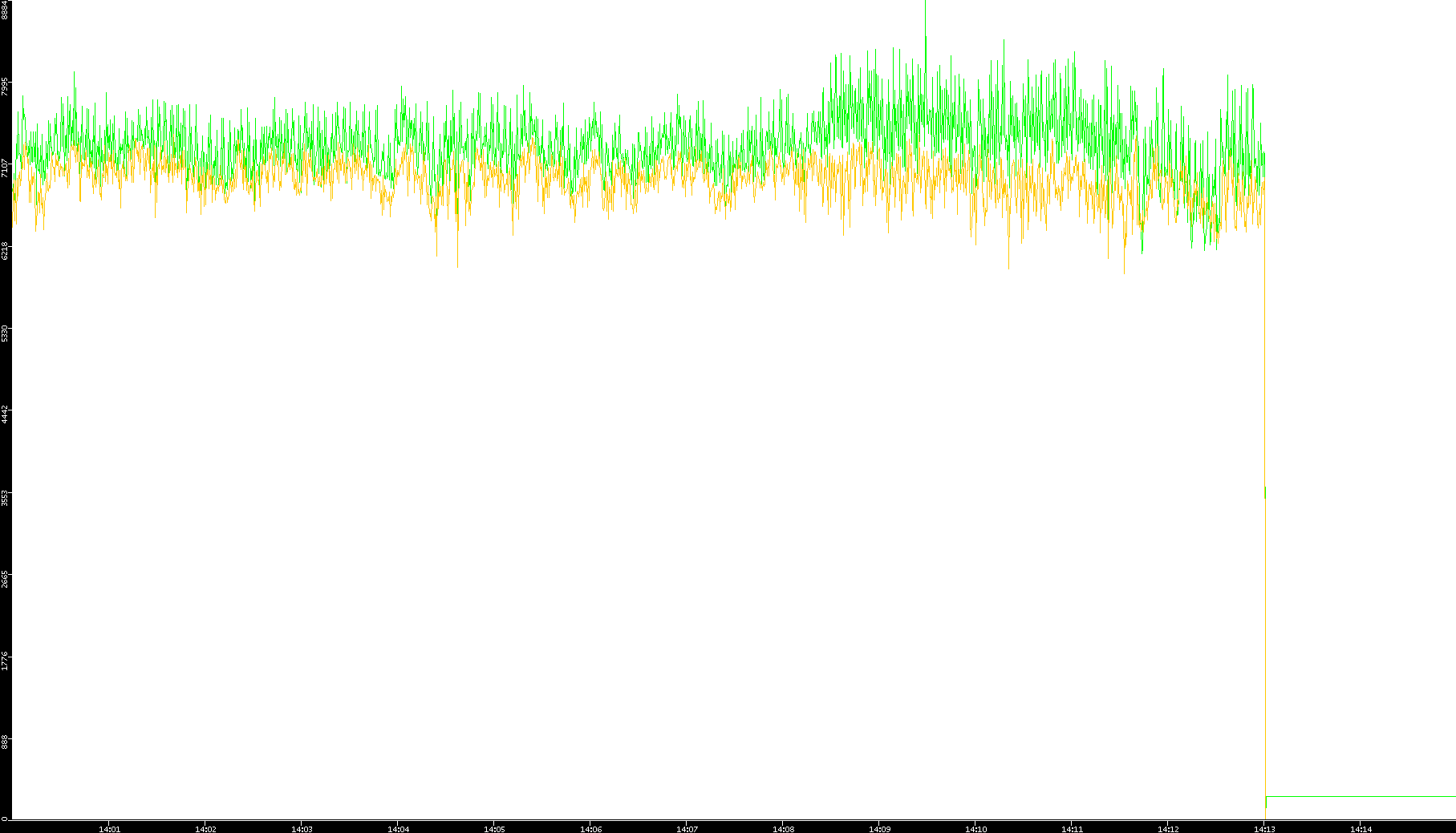1456x833 pixels.
Task: Select the 4442 y-axis value label
Action: (x=5, y=414)
